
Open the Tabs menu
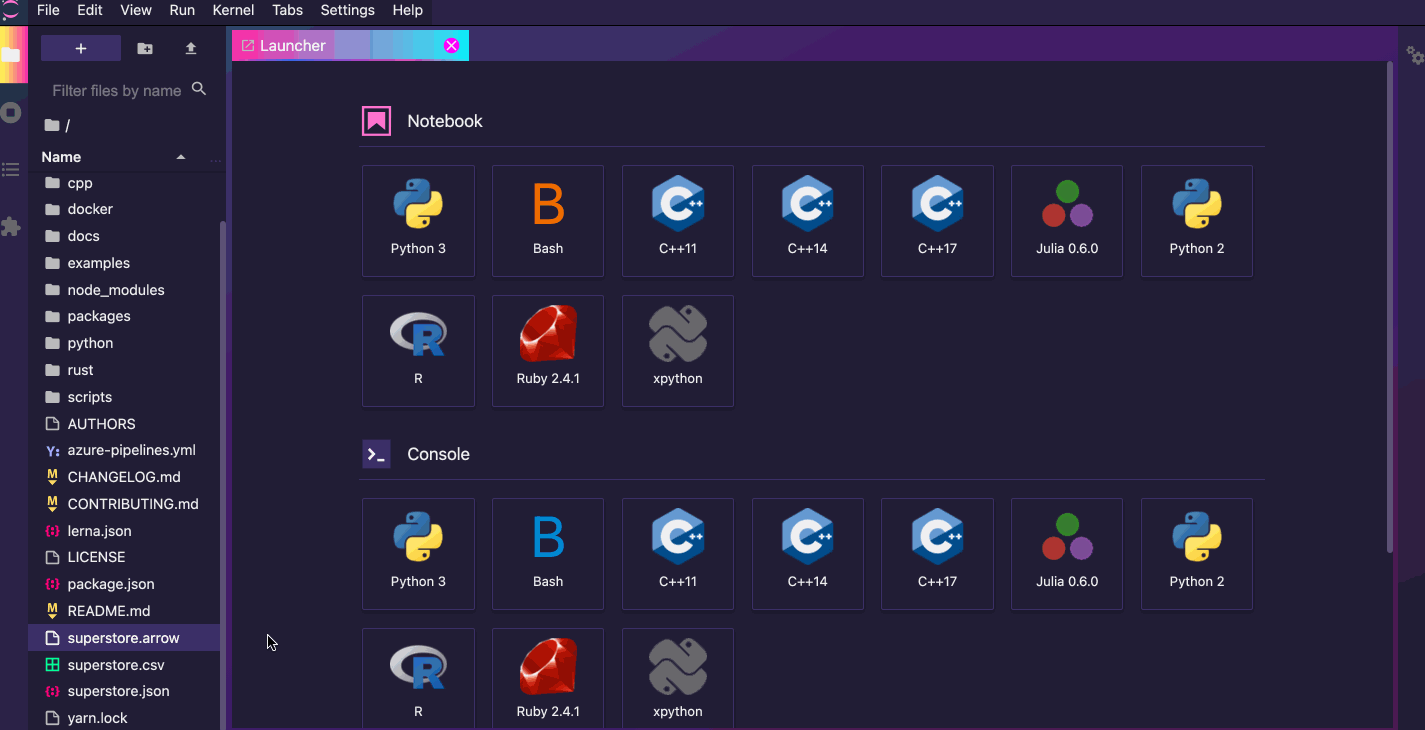click(x=288, y=10)
